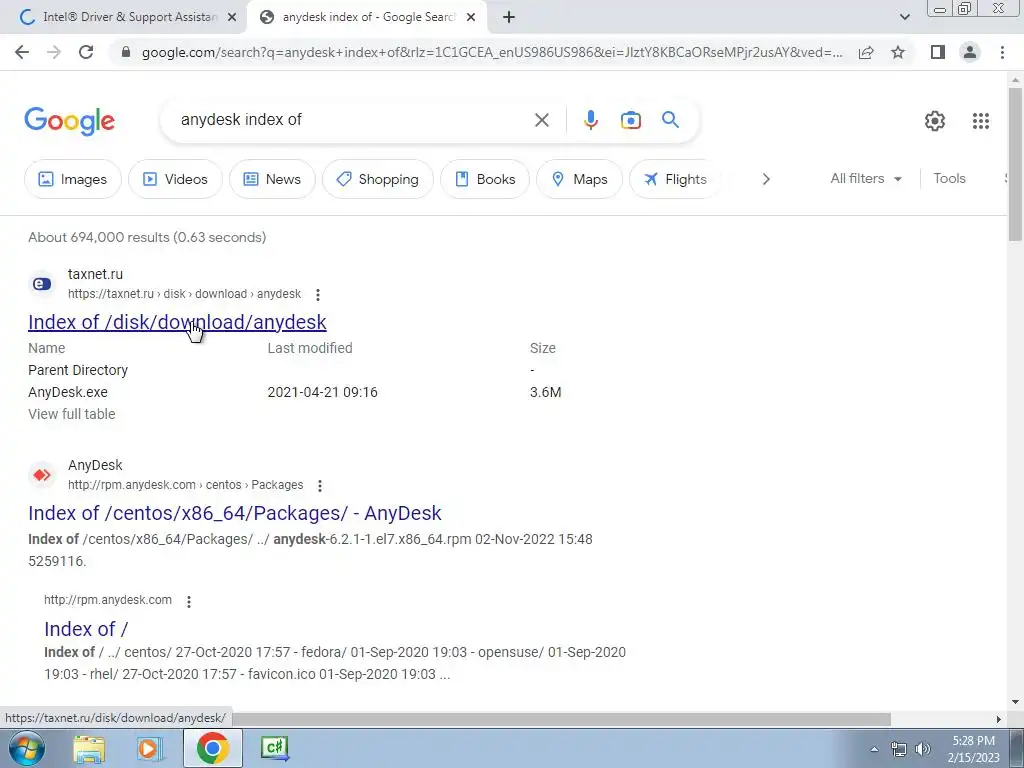Open more options for rpm.anydesk.com centos result
The width and height of the screenshot is (1024, 768).
pos(319,486)
